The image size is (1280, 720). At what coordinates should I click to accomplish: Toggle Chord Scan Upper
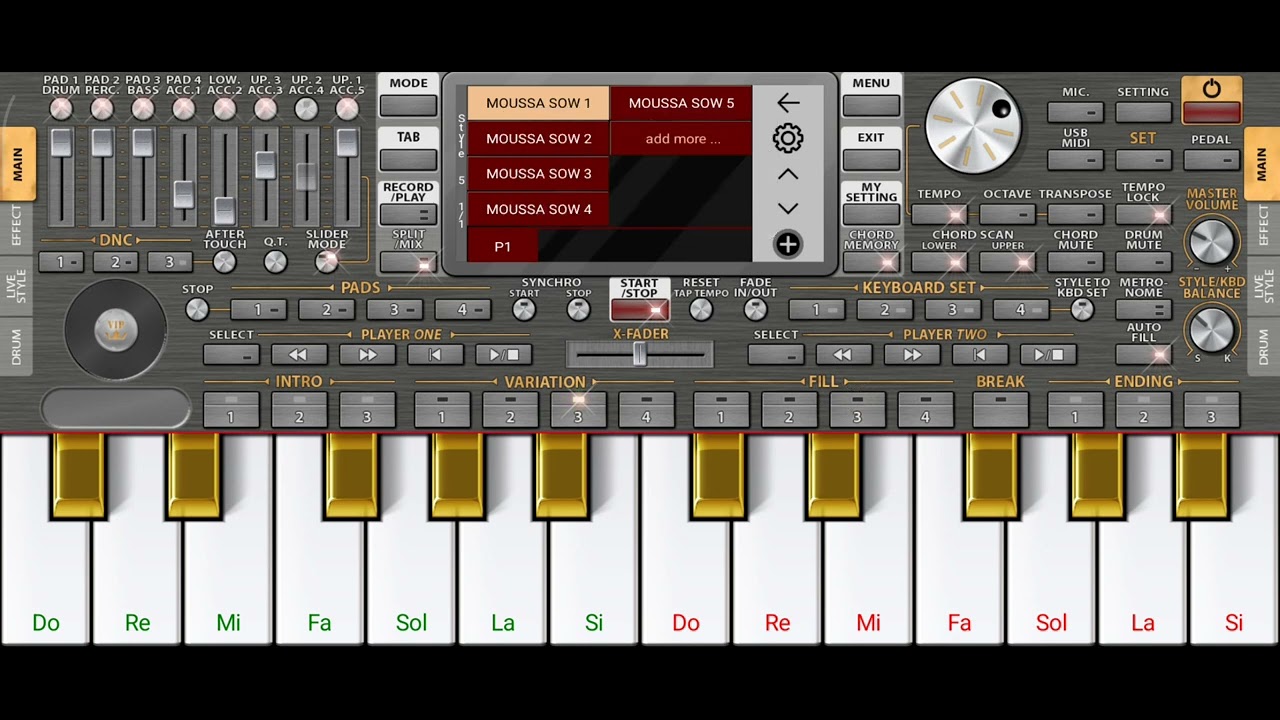pyautogui.click(x=1007, y=262)
